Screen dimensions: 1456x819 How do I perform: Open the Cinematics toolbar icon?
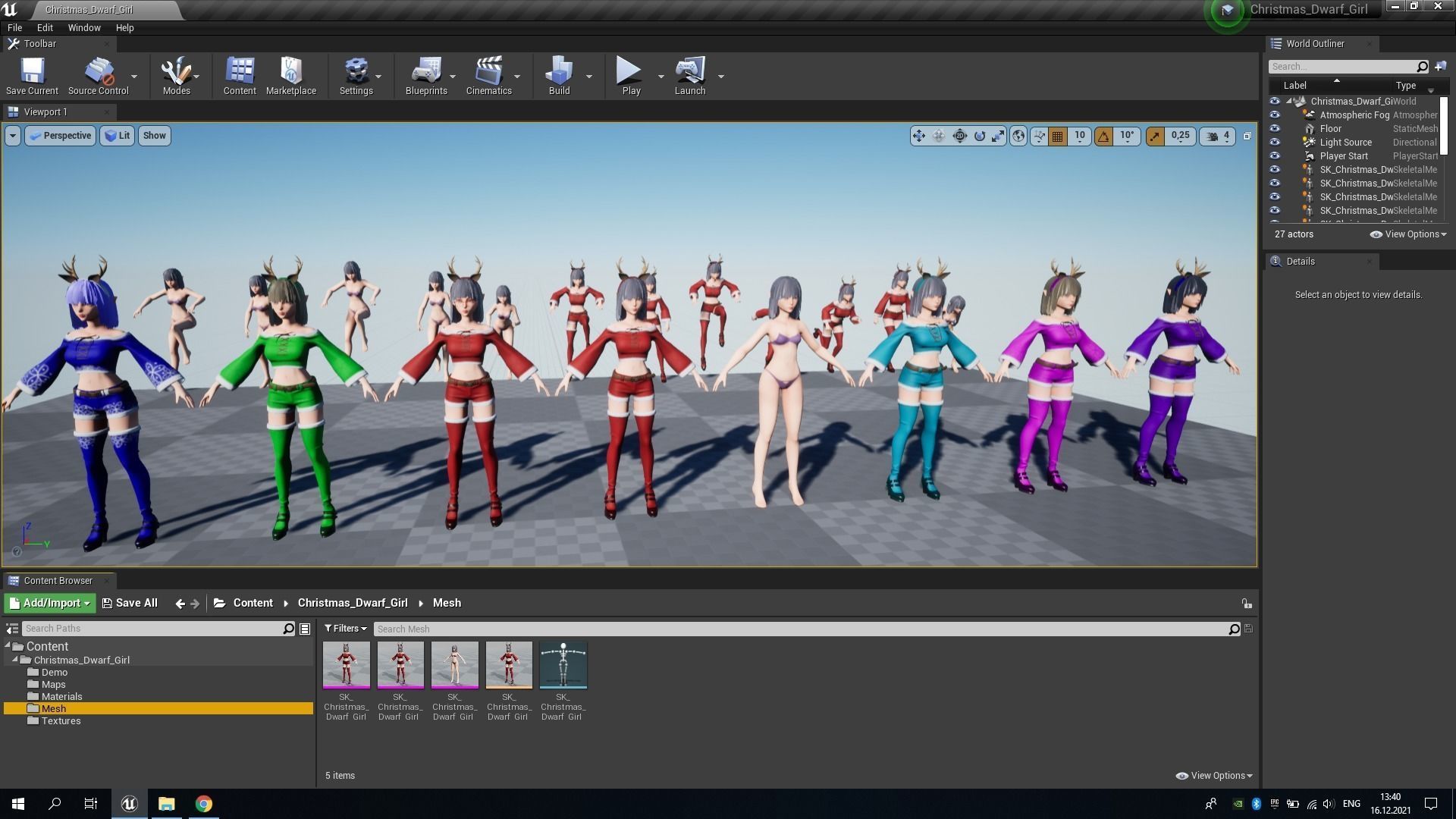[x=488, y=72]
